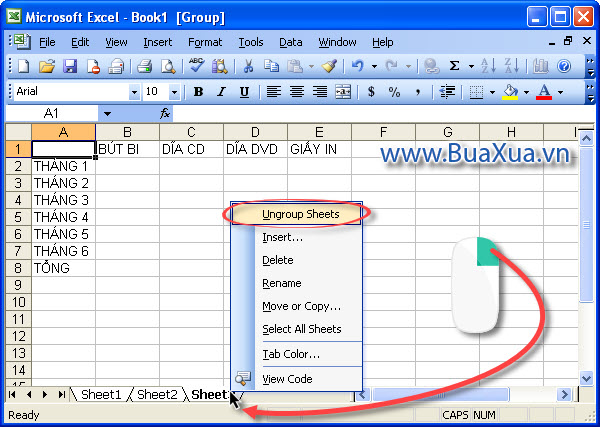This screenshot has width=600, height=427.
Task: Choose Select All Sheets option
Action: click(296, 329)
